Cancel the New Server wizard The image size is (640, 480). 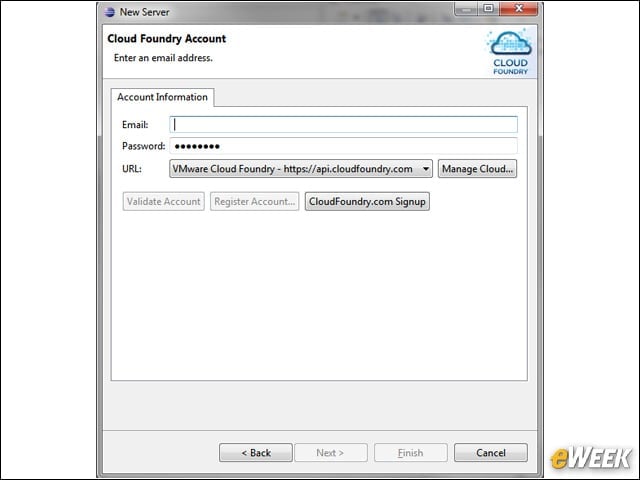pos(491,453)
